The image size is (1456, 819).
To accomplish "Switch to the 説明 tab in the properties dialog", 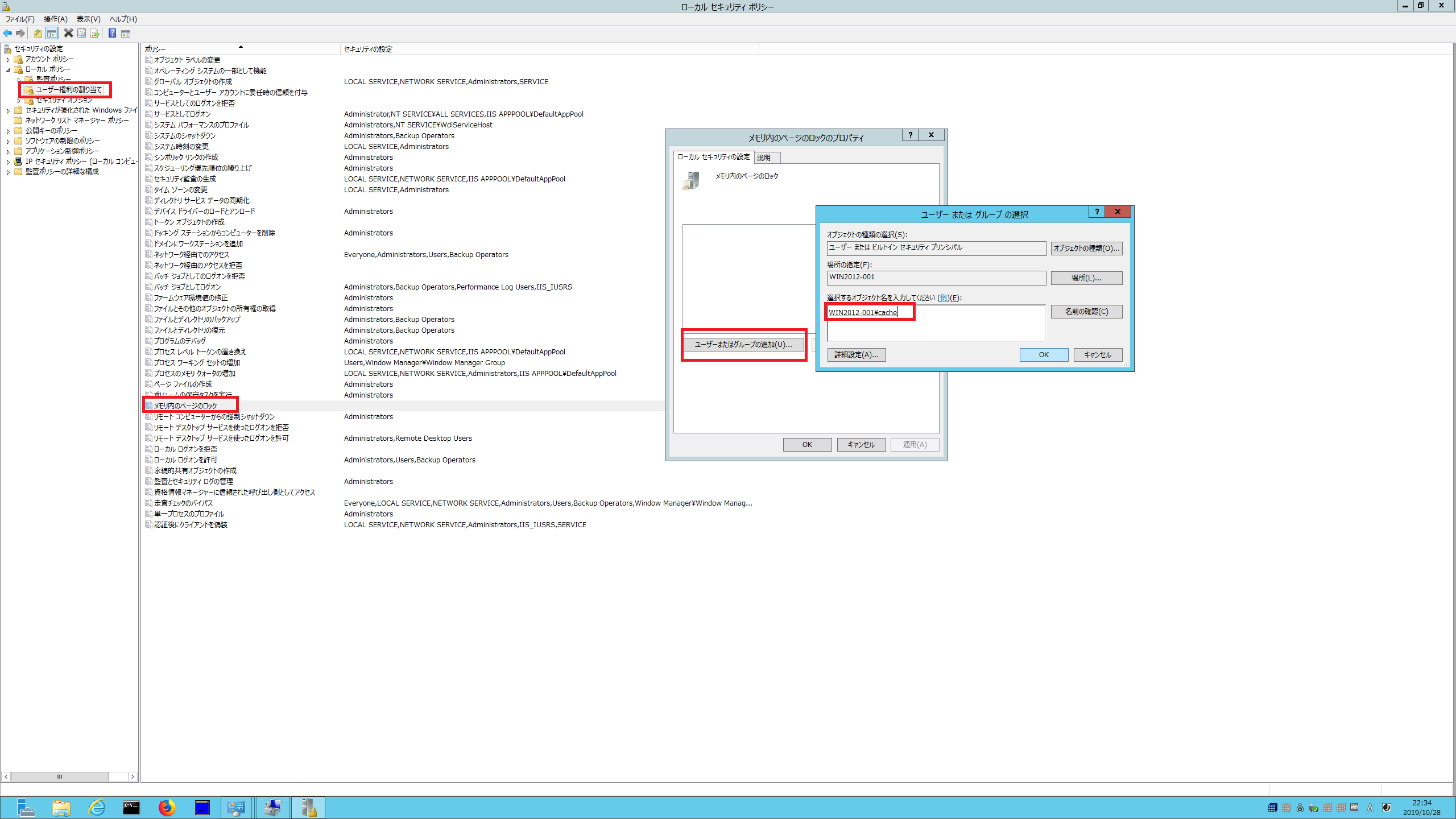I will pyautogui.click(x=767, y=158).
